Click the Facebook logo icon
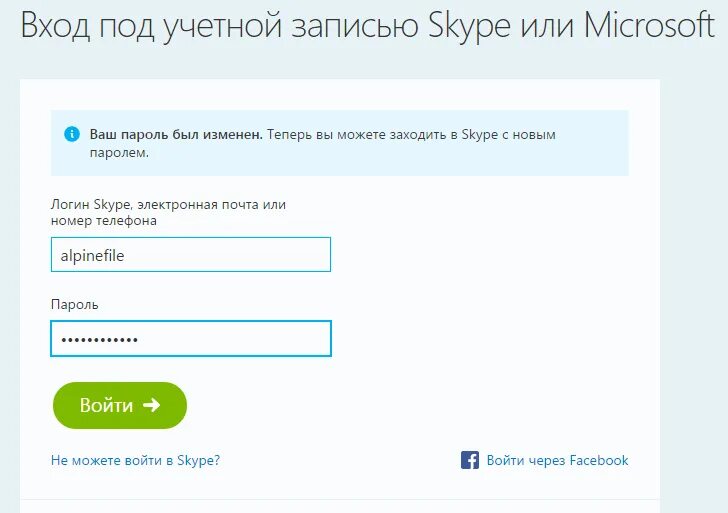This screenshot has width=728, height=513. (x=470, y=460)
